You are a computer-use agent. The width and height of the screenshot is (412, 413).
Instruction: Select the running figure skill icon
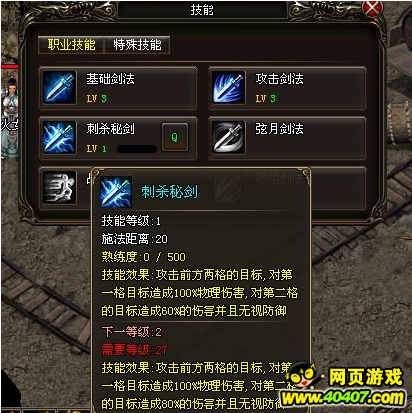pyautogui.click(x=59, y=187)
